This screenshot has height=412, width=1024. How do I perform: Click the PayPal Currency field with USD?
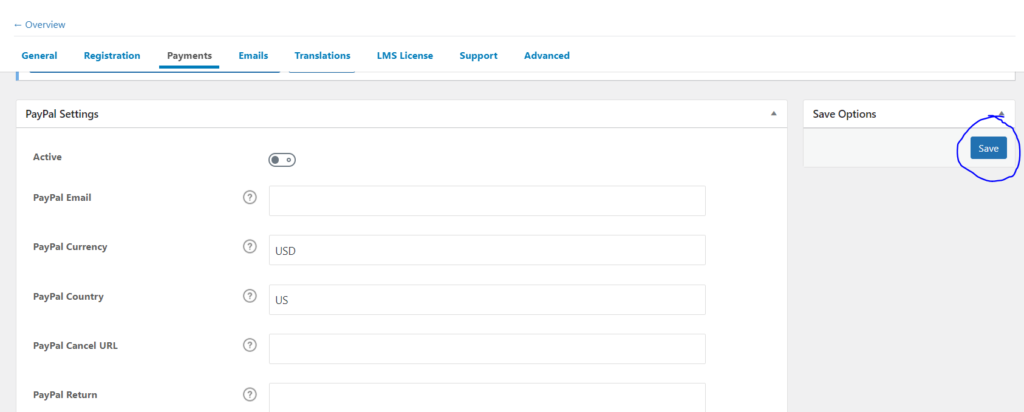click(487, 250)
